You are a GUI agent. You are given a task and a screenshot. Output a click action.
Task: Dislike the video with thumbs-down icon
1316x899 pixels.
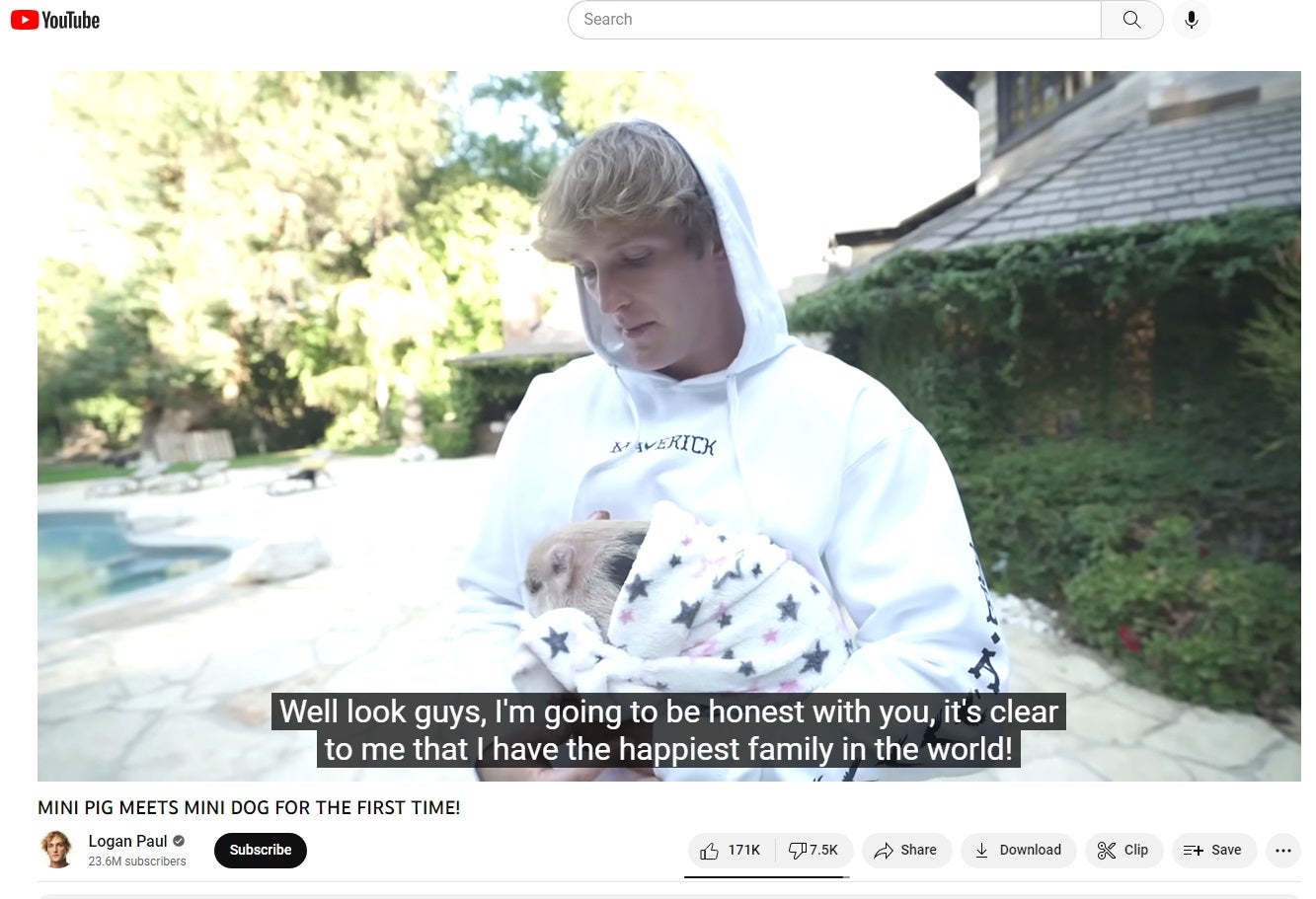(x=797, y=850)
